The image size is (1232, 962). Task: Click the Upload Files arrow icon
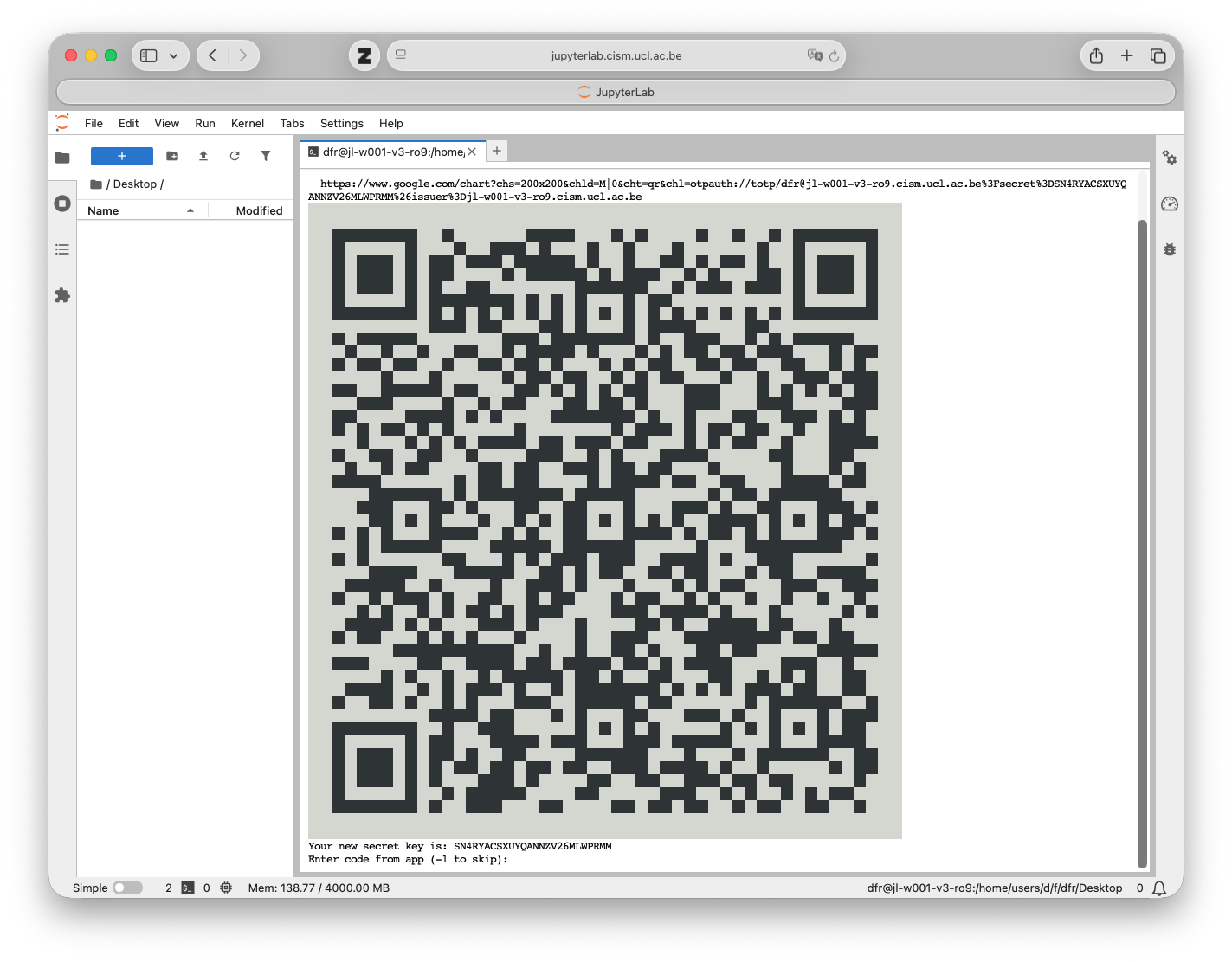pos(203,156)
